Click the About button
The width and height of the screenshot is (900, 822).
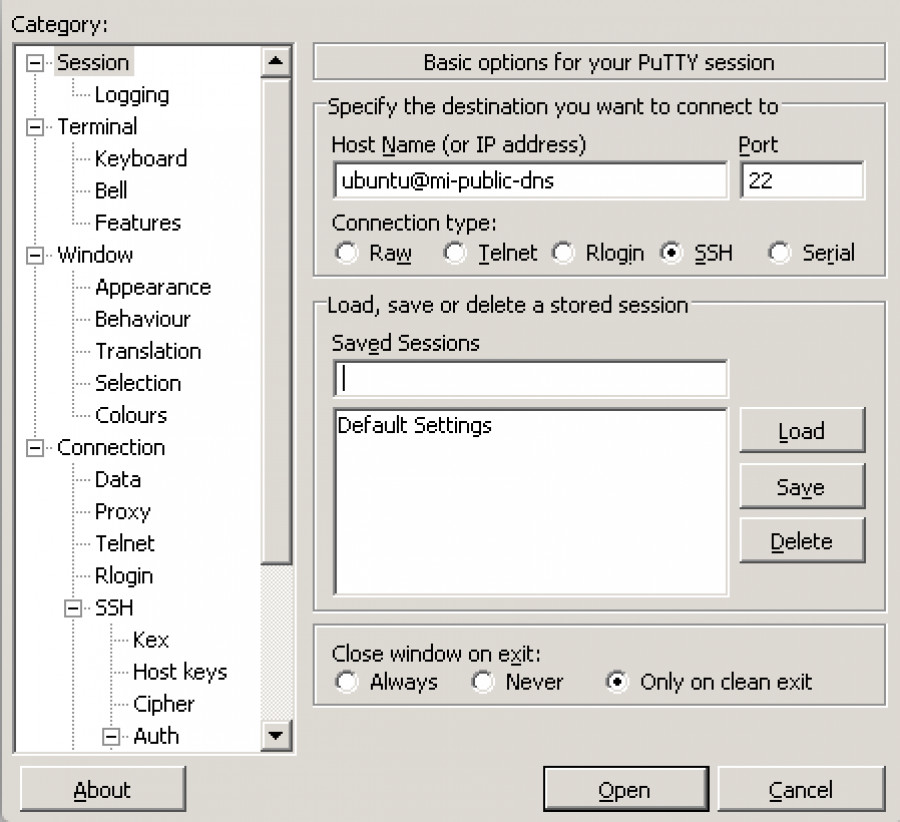point(103,790)
